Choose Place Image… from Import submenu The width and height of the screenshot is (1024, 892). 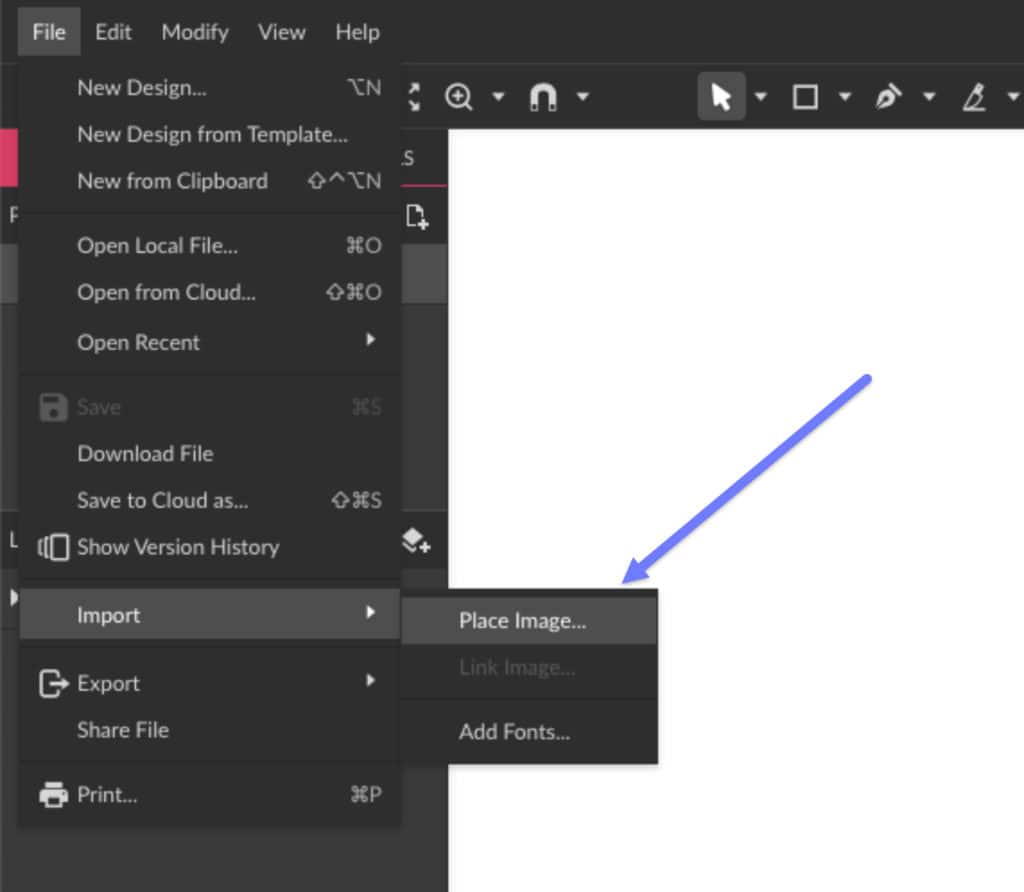(522, 621)
